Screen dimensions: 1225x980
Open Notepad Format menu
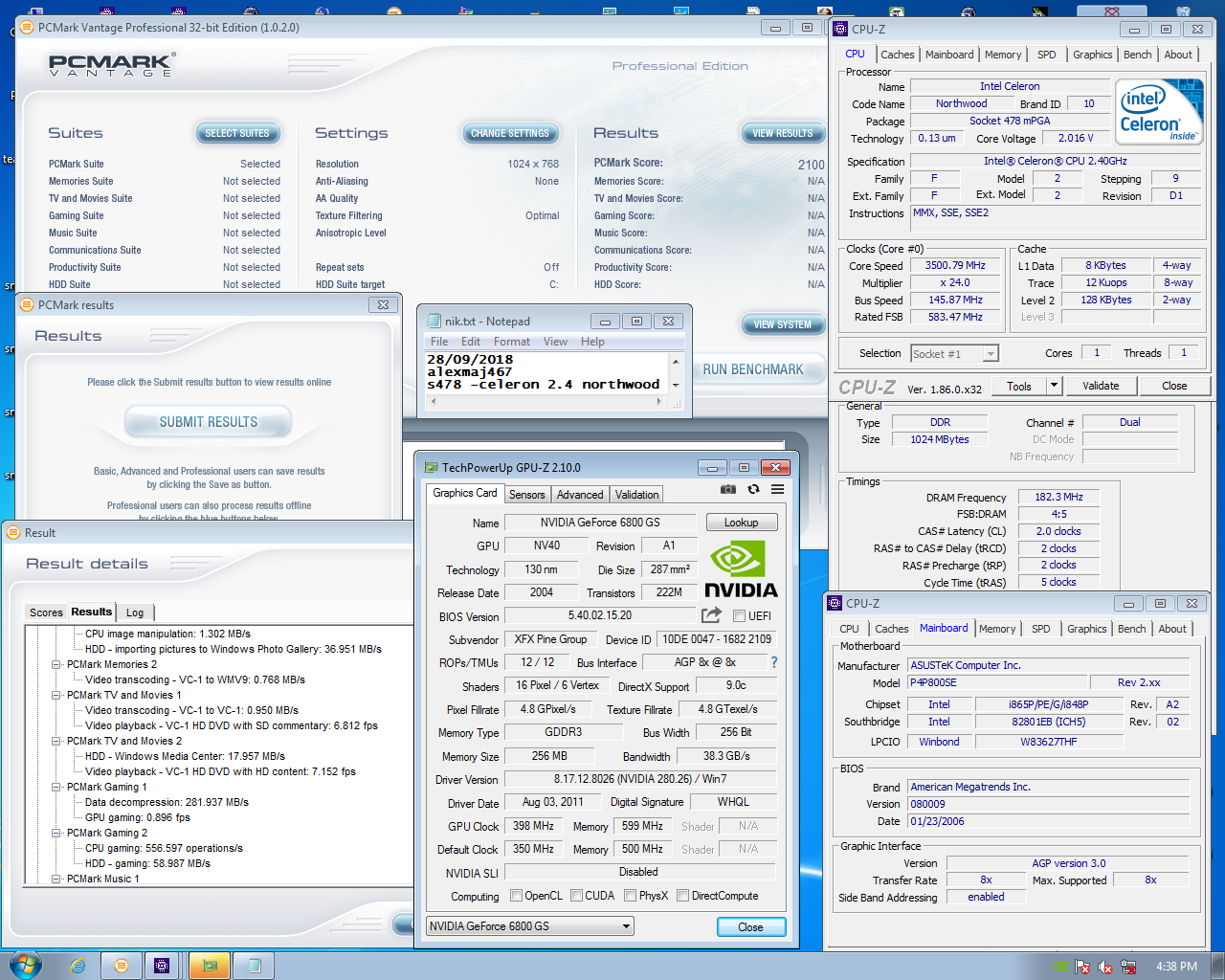512,342
